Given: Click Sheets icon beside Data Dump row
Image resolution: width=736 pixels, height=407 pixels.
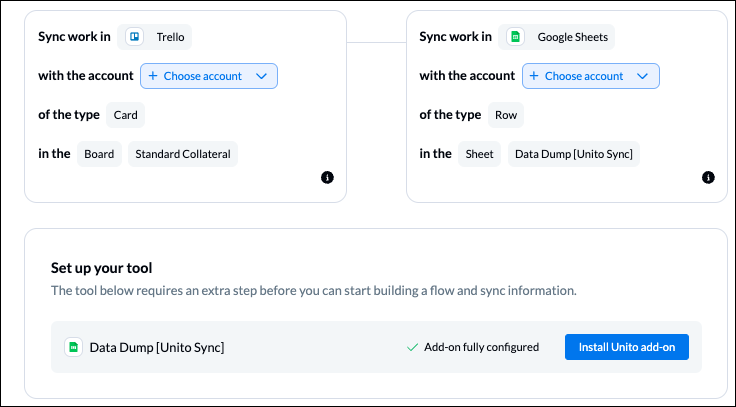Looking at the screenshot, I should click(x=73, y=347).
